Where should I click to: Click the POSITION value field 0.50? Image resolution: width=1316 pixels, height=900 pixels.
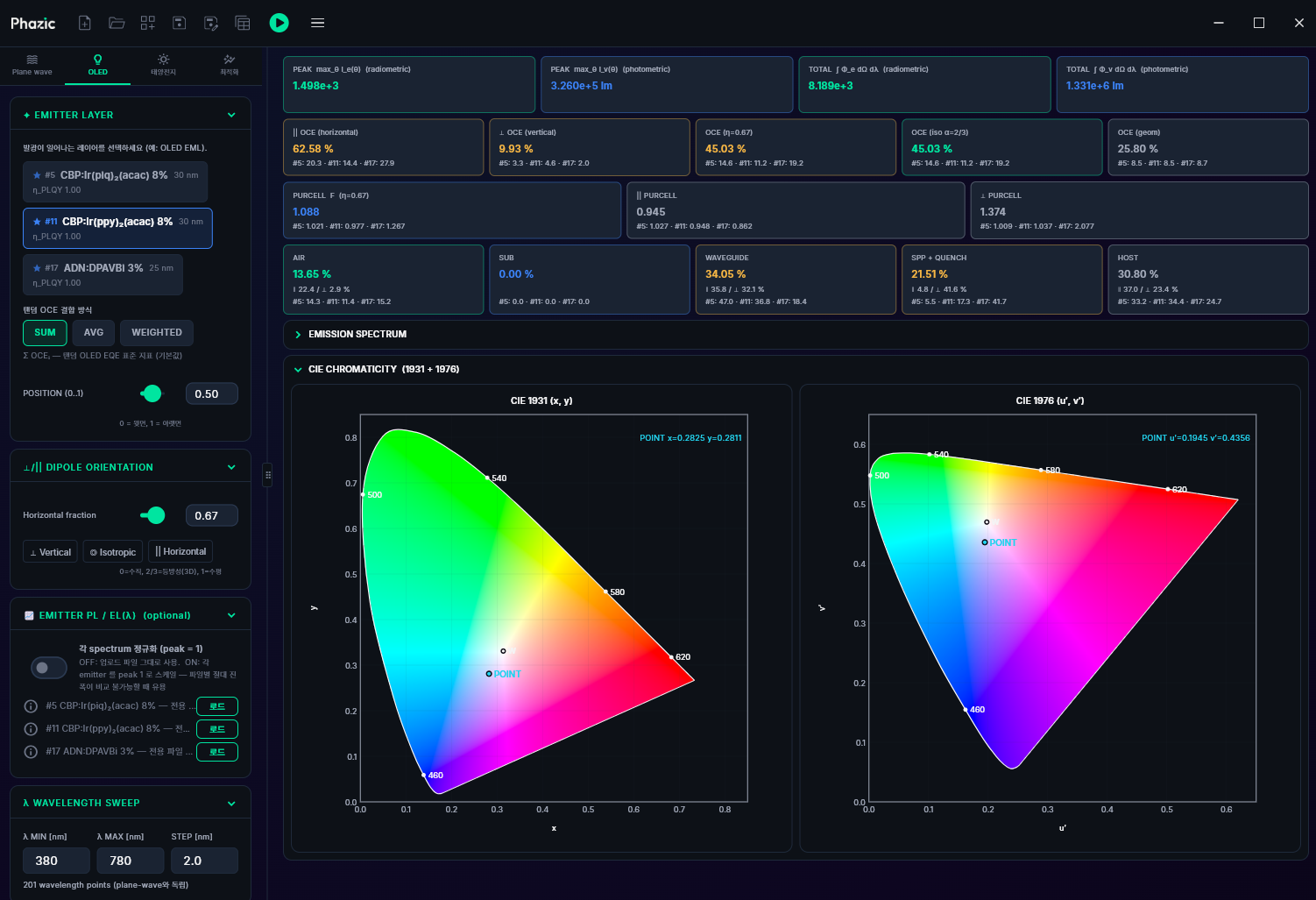tap(212, 394)
